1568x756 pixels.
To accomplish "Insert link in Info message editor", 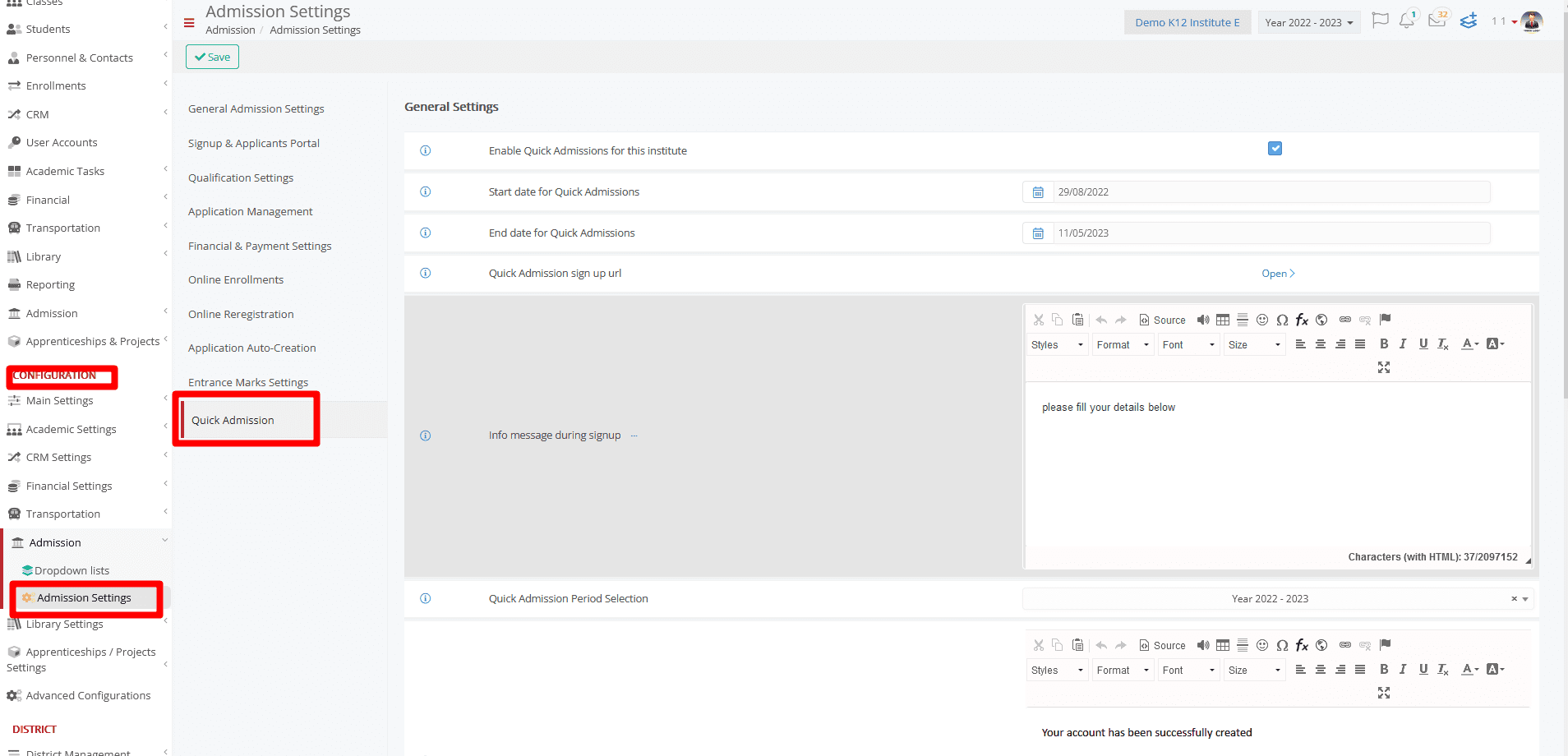I will (1345, 320).
